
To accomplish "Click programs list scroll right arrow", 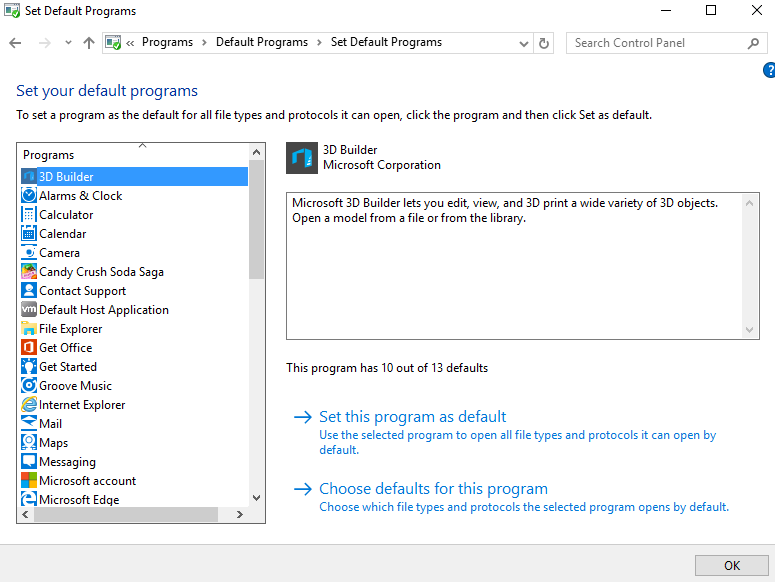I will [x=240, y=514].
